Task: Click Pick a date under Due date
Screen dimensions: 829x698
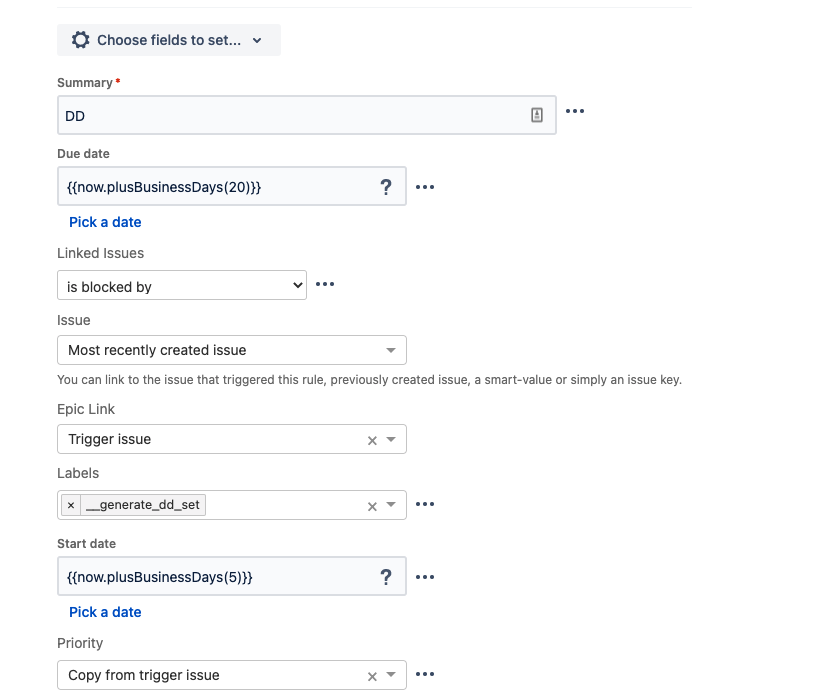Action: tap(105, 222)
